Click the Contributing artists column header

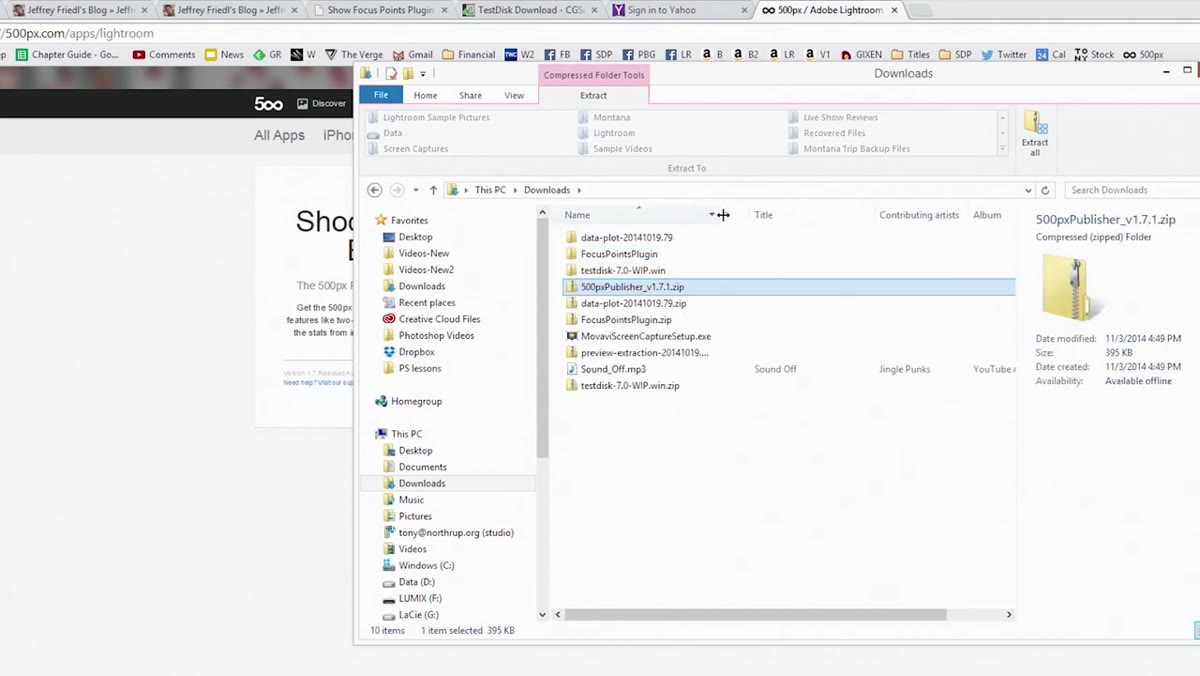pos(919,215)
